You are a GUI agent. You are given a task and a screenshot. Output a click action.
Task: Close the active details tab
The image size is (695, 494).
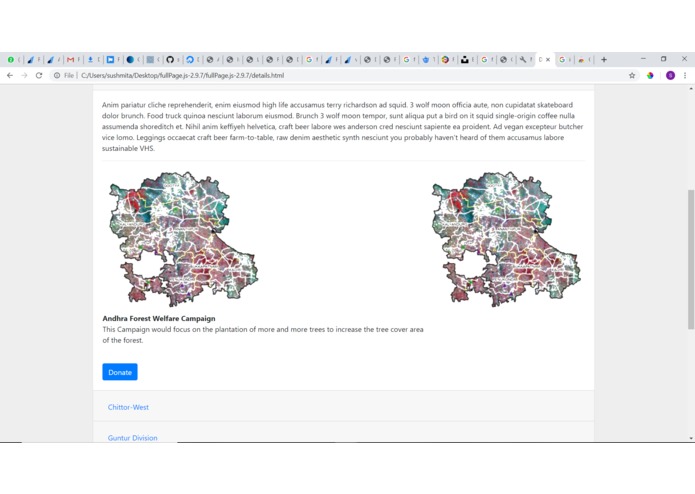coord(548,59)
